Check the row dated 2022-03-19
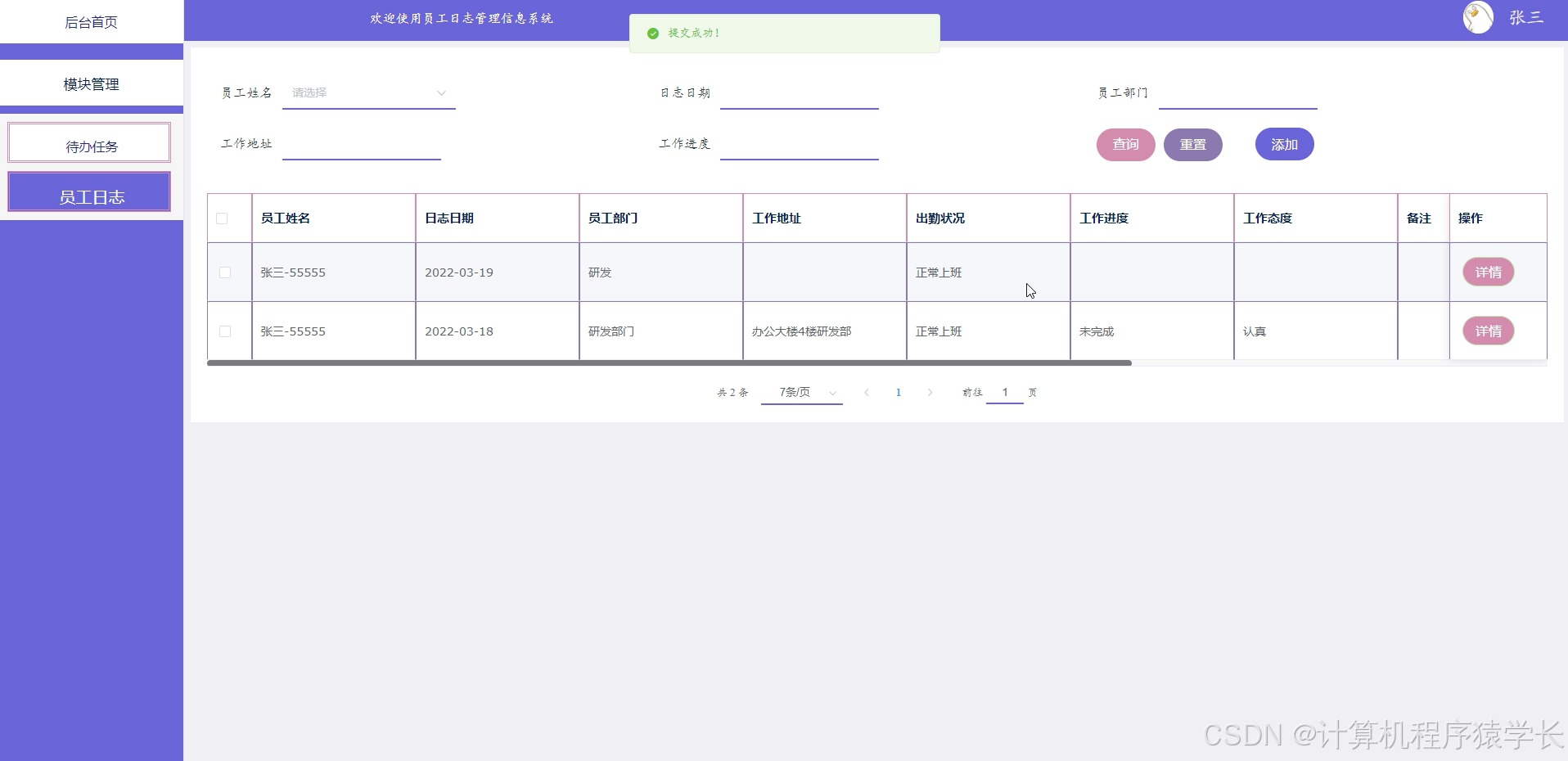The image size is (1568, 761). coord(225,272)
